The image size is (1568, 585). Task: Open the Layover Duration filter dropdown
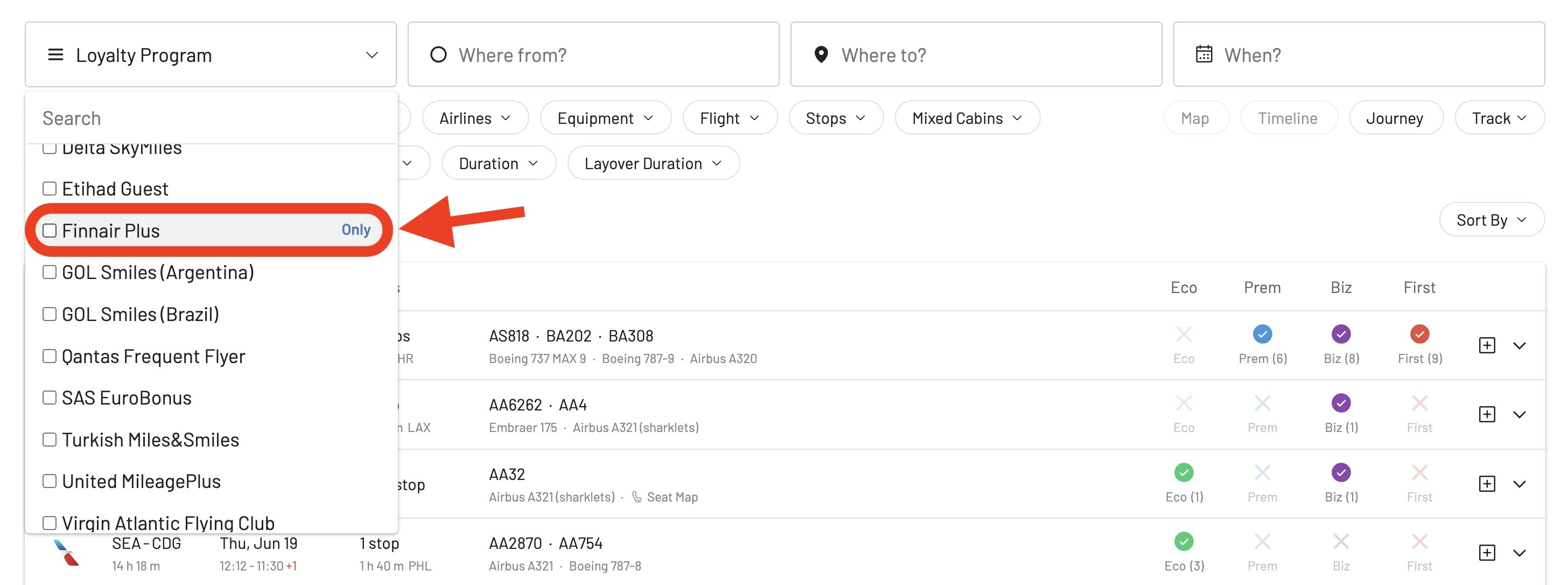[653, 163]
